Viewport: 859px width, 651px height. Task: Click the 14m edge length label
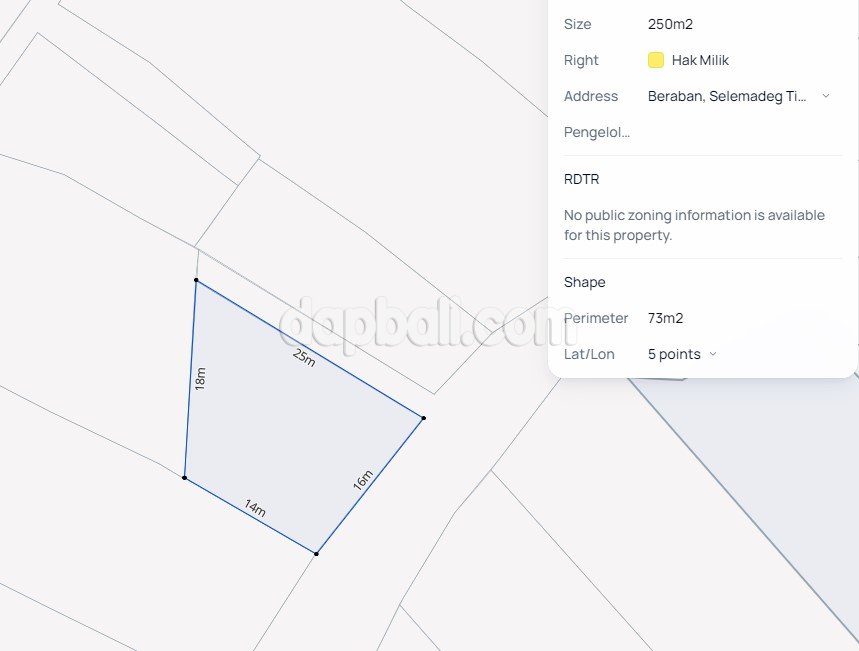point(255,508)
